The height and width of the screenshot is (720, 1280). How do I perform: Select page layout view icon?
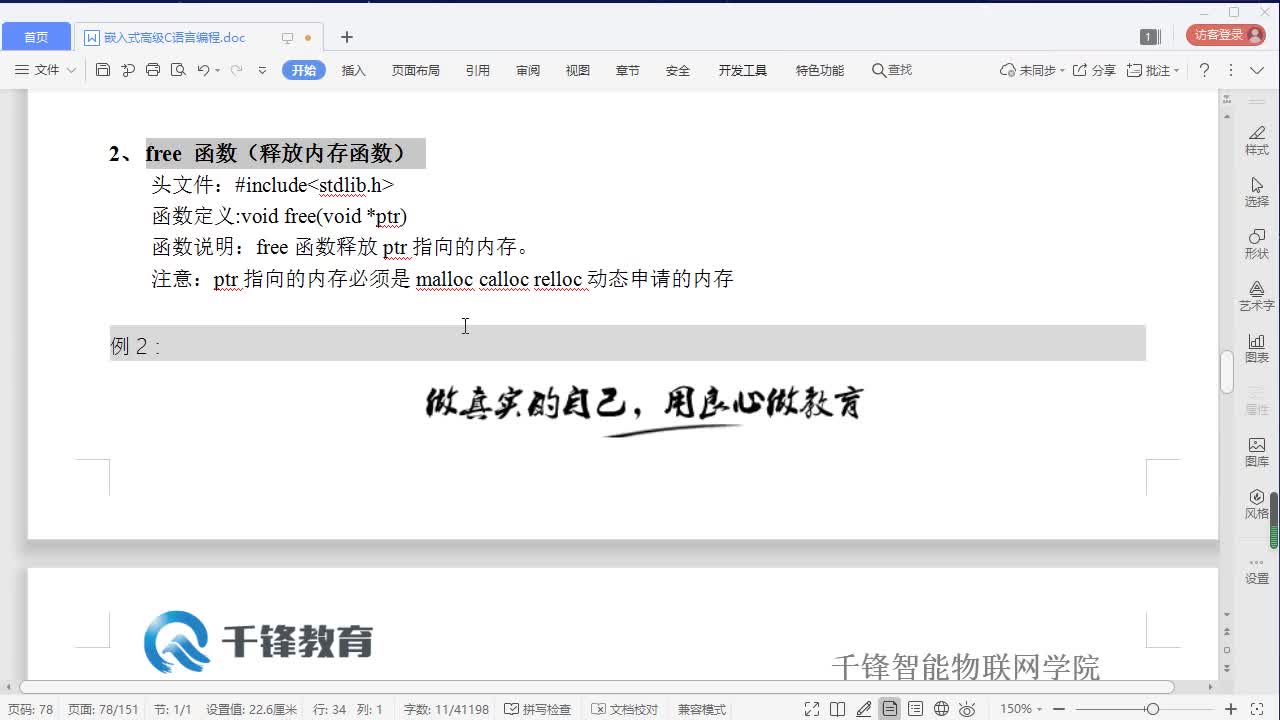(x=890, y=709)
